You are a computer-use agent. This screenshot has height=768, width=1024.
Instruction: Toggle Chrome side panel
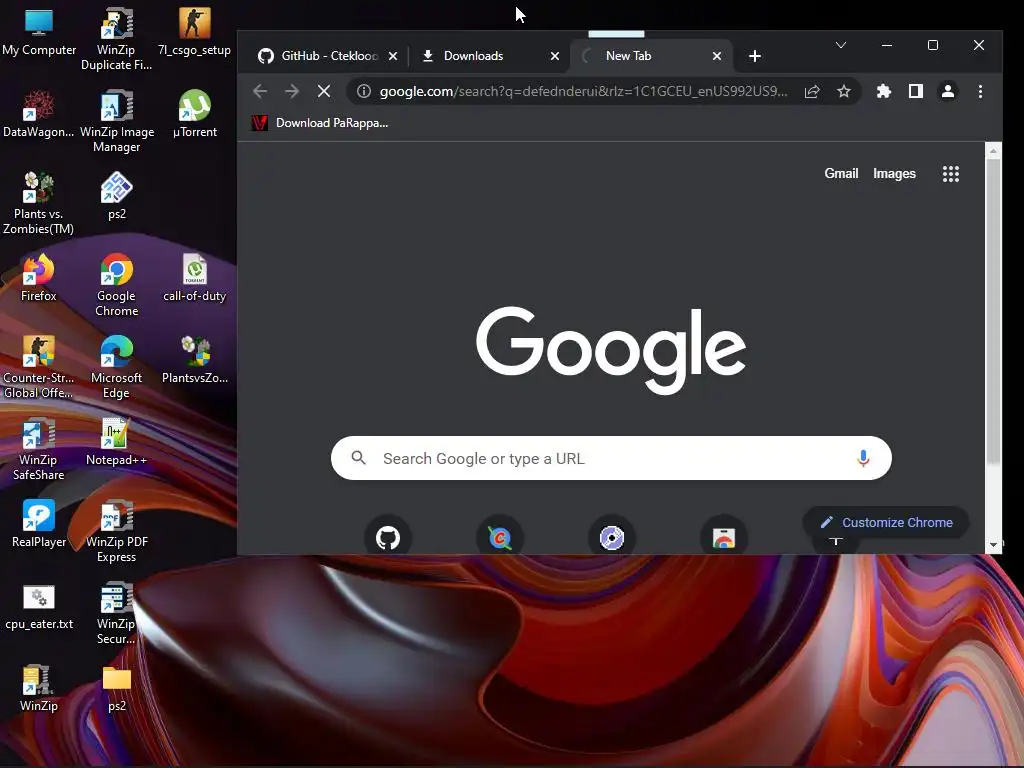click(916, 91)
